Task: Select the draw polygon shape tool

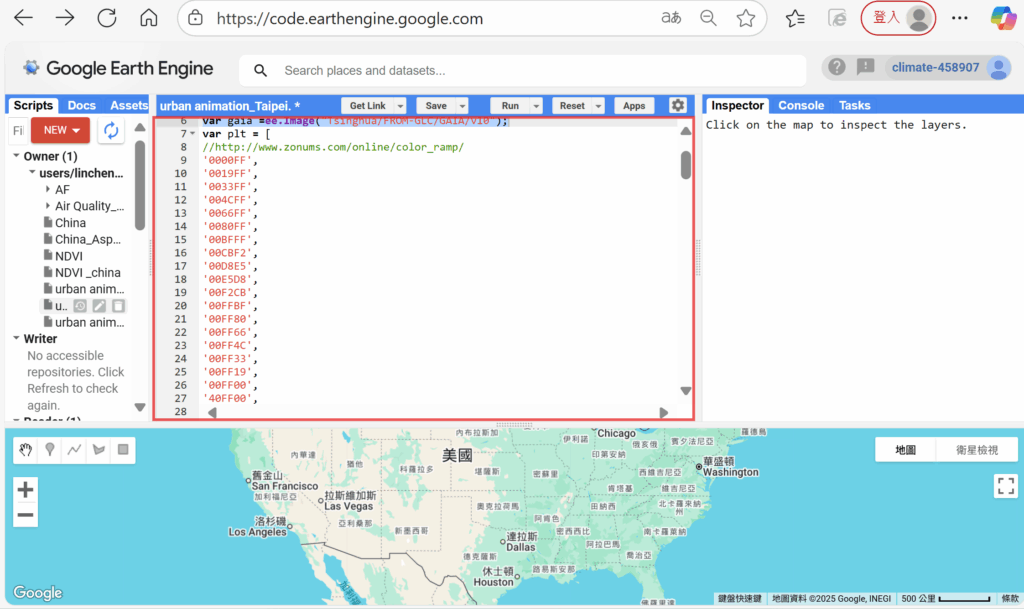Action: pos(99,450)
